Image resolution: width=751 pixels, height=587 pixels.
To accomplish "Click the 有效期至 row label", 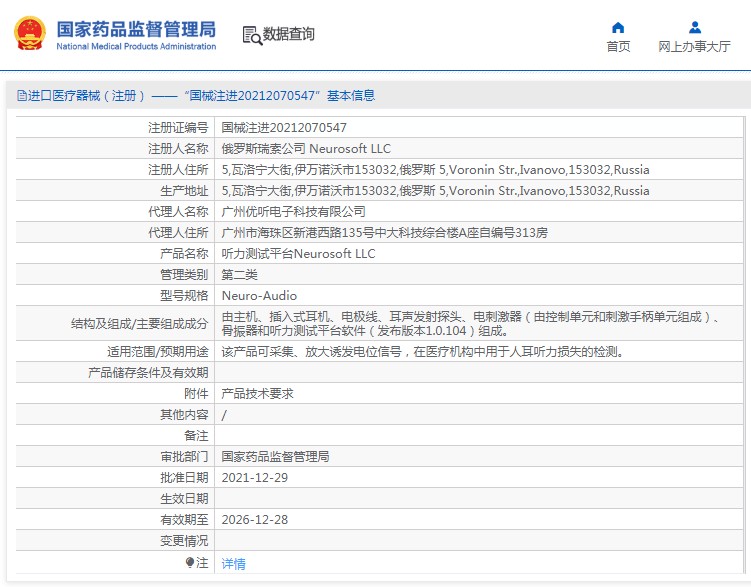I will 184,520.
